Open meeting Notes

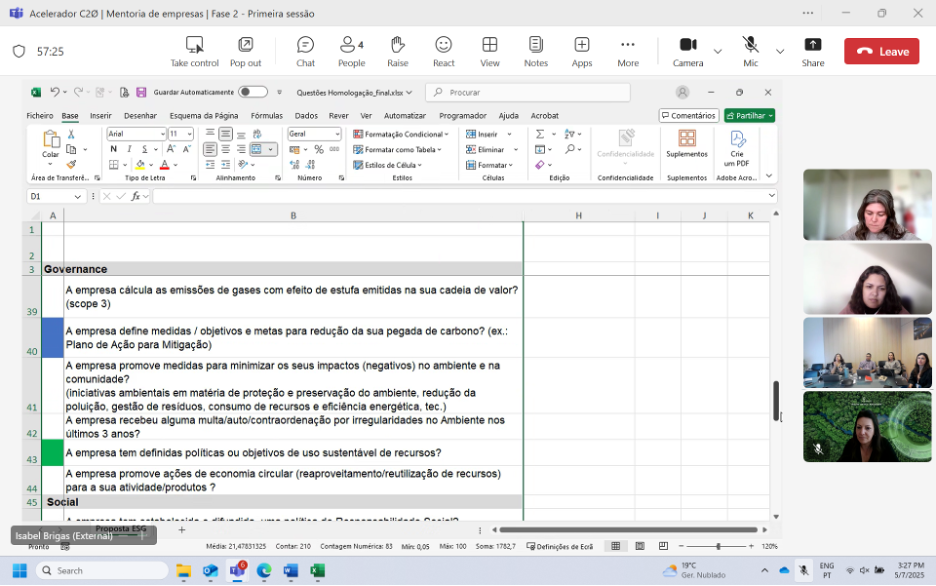(x=536, y=51)
